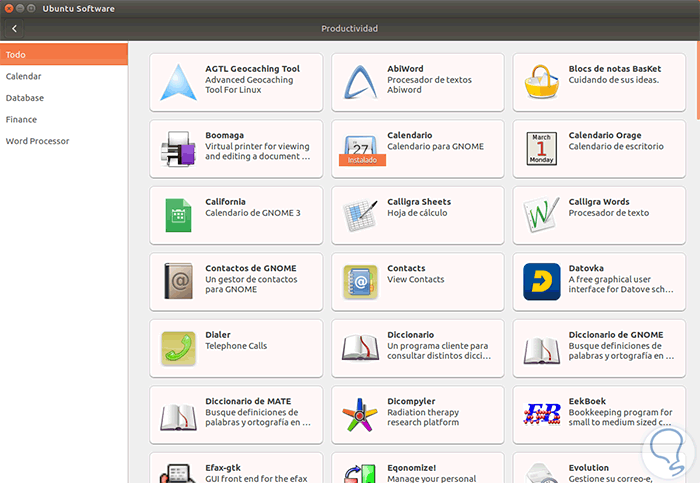The image size is (700, 483).
Task: Click the Diccionario de MATE book icon
Action: pos(178,416)
